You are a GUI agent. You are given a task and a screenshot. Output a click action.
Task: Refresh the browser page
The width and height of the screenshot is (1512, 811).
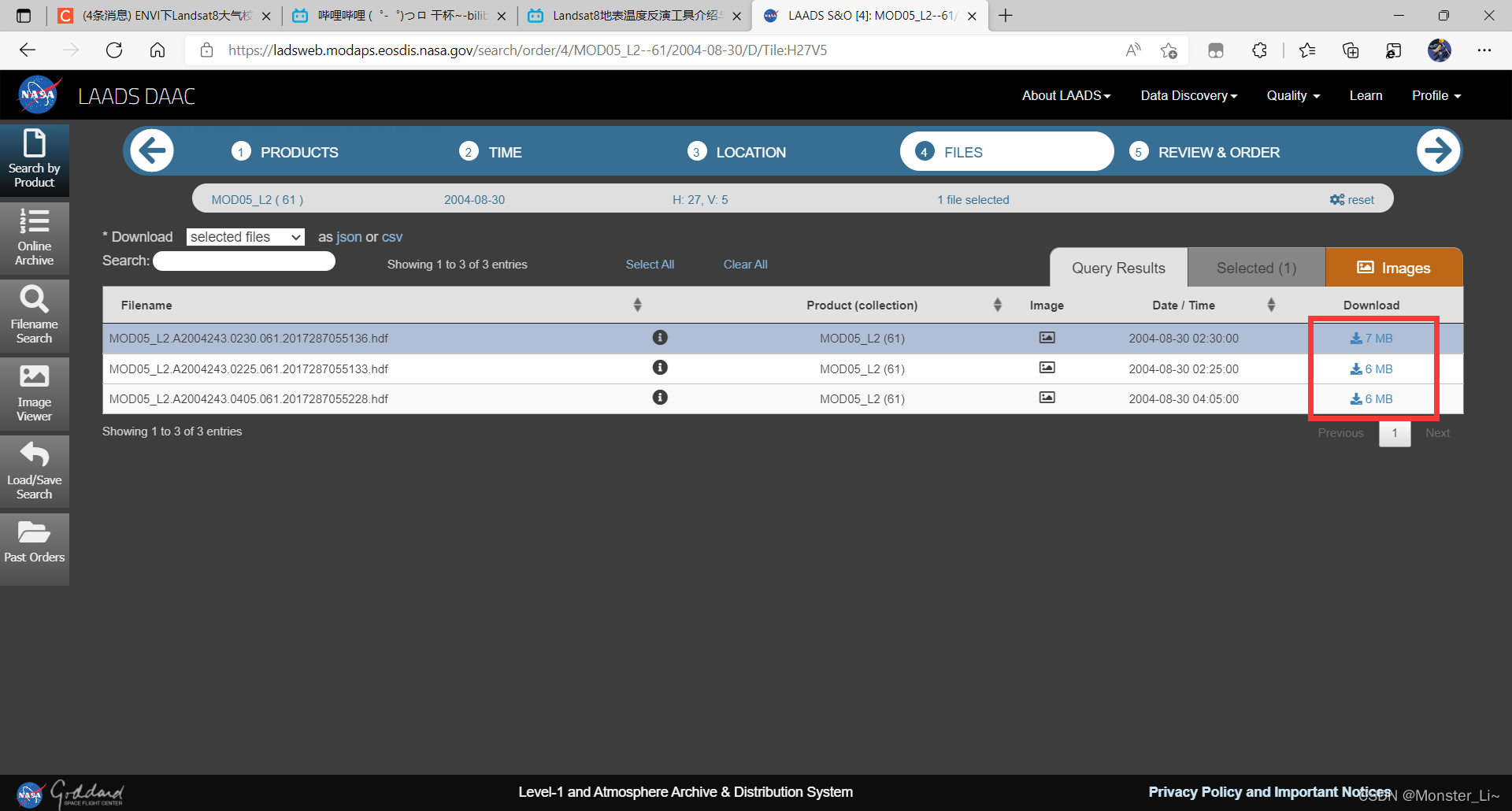tap(114, 50)
